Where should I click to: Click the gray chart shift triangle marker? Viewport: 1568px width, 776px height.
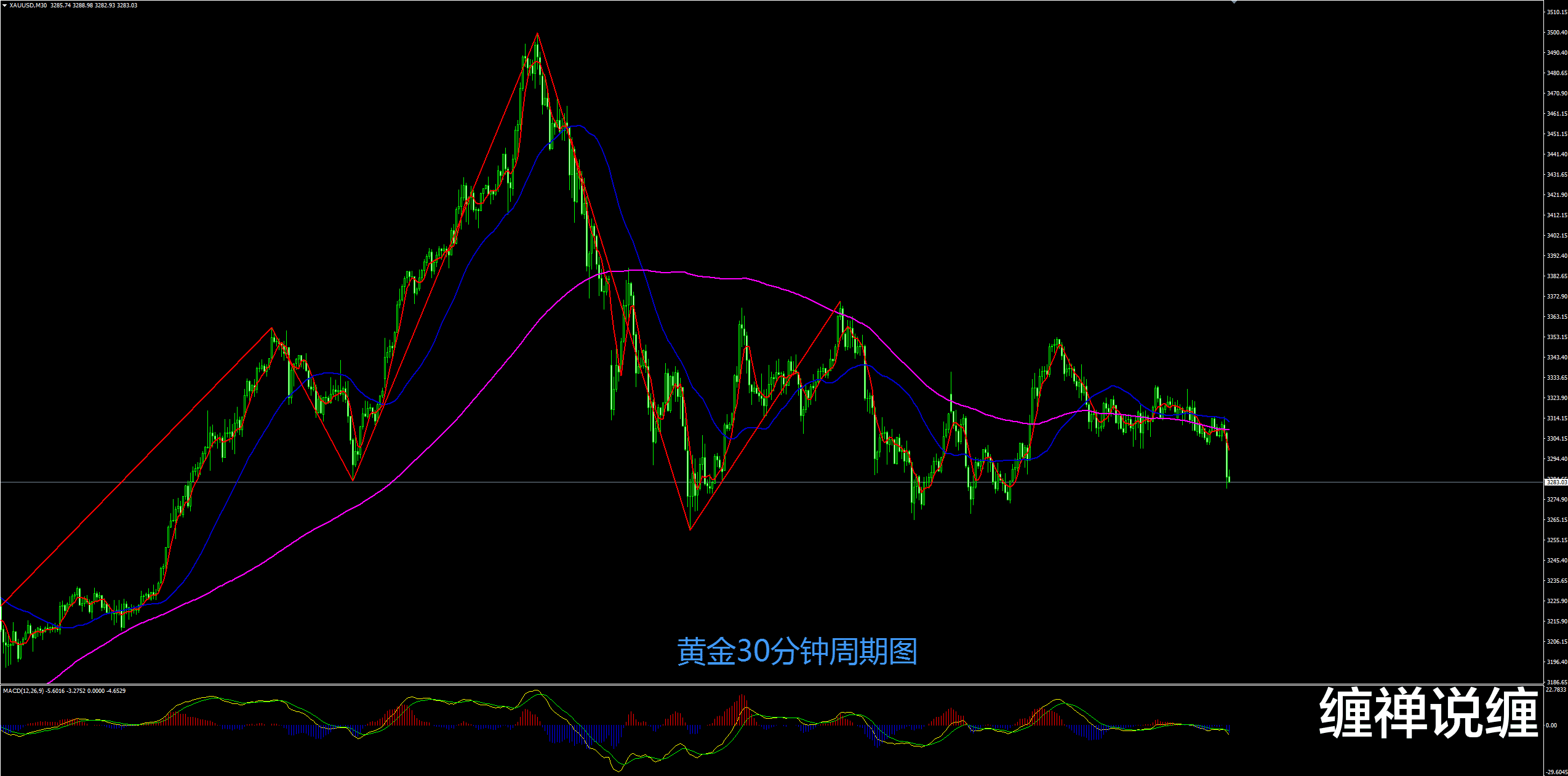click(1234, 2)
